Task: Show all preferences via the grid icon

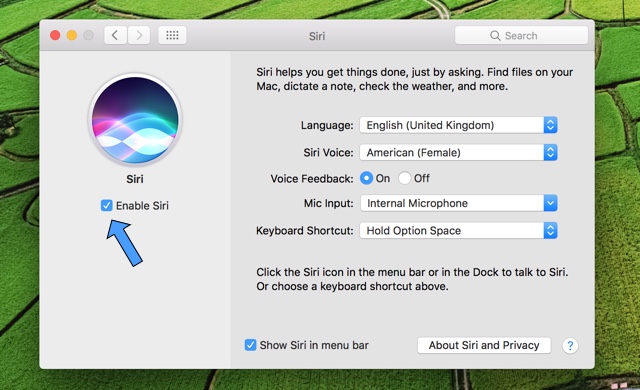Action: [172, 35]
